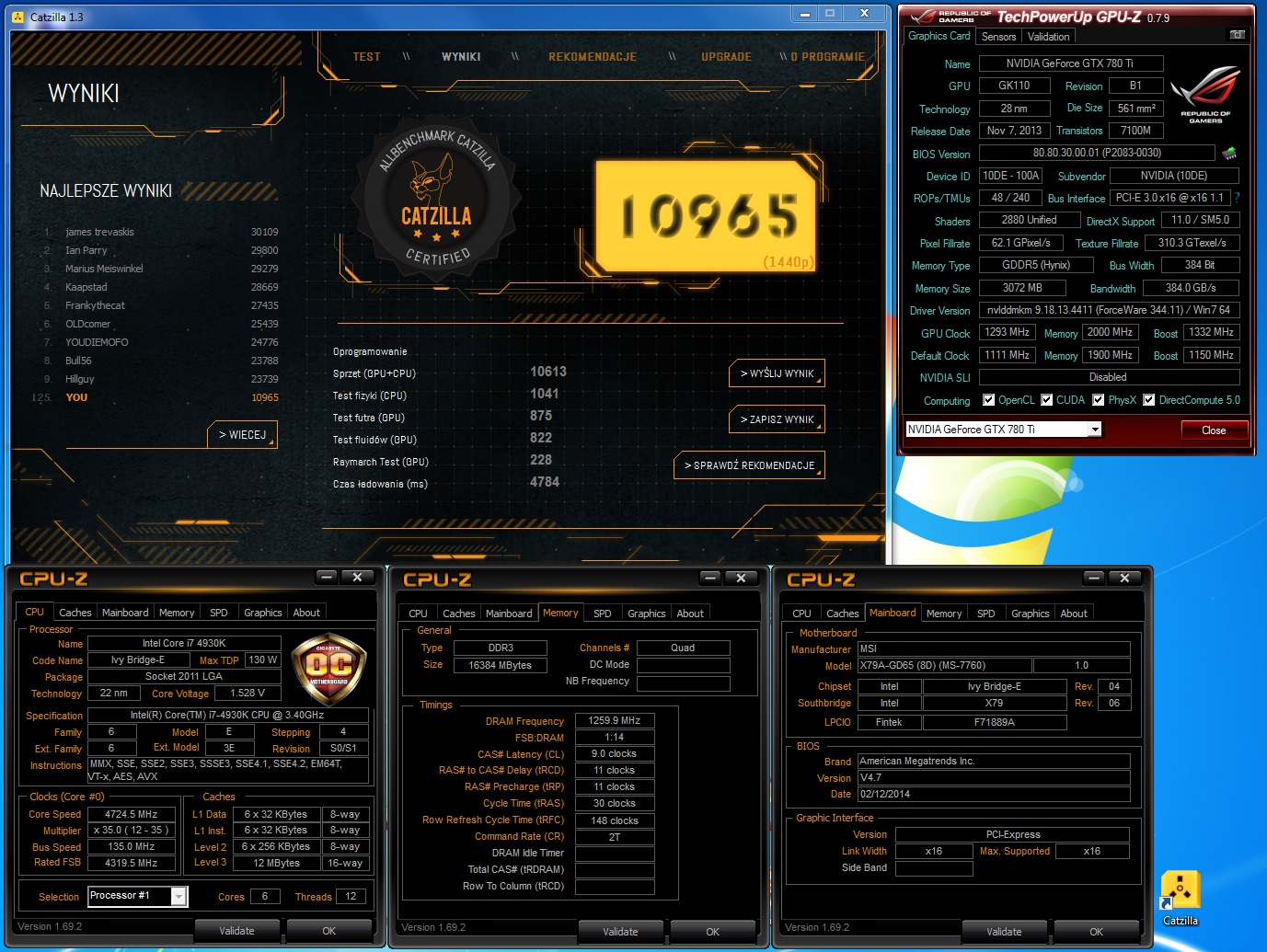The width and height of the screenshot is (1267, 952).
Task: Toggle the CUDA checkbox
Action: pyautogui.click(x=1047, y=400)
